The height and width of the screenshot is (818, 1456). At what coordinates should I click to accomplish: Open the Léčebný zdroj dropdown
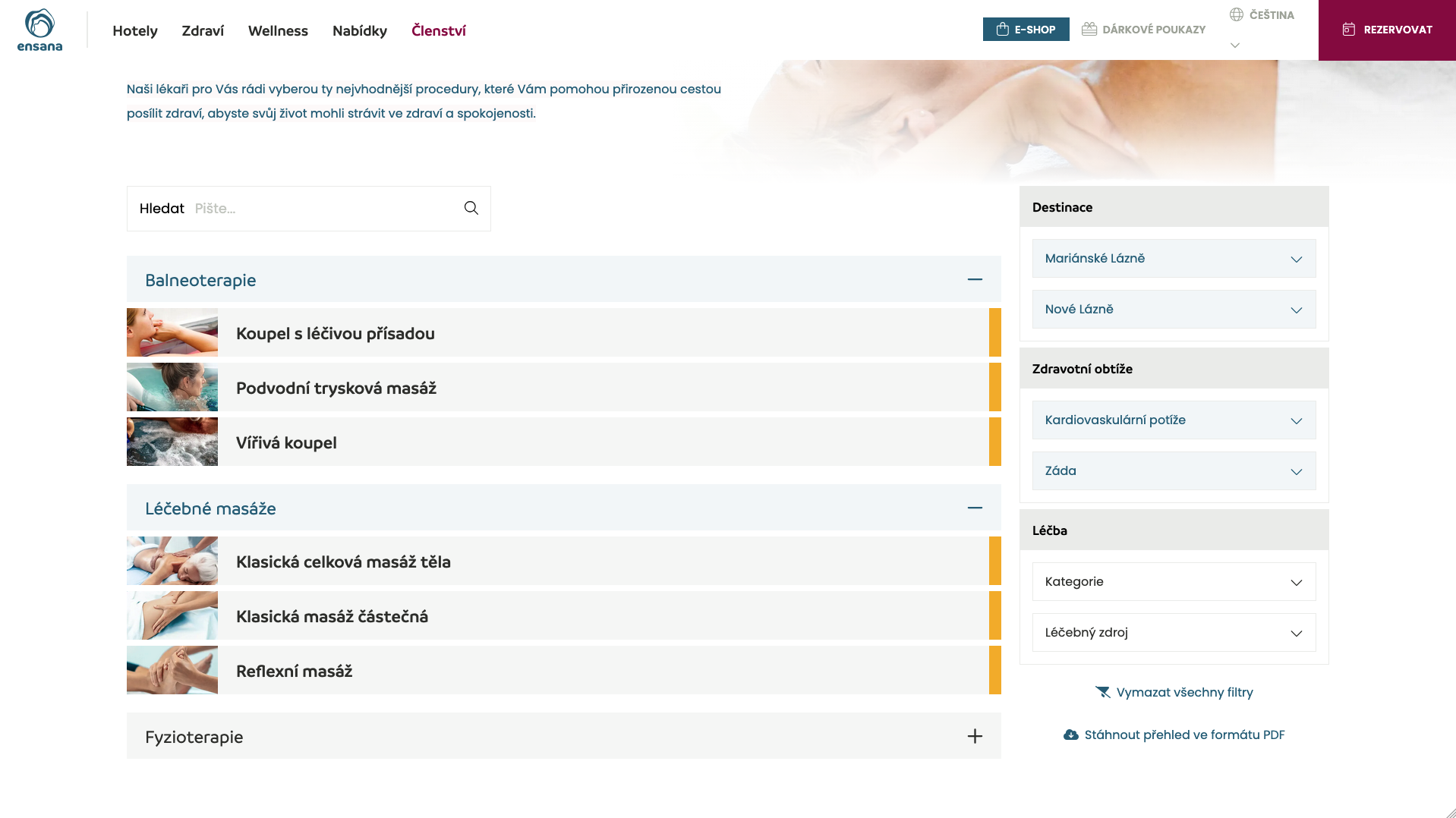(1174, 633)
